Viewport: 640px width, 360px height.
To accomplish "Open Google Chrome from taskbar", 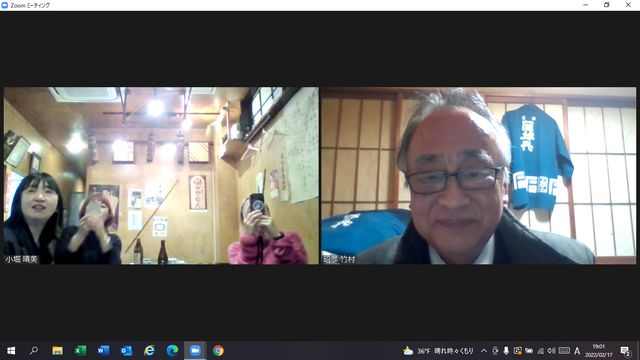I will click(x=218, y=351).
